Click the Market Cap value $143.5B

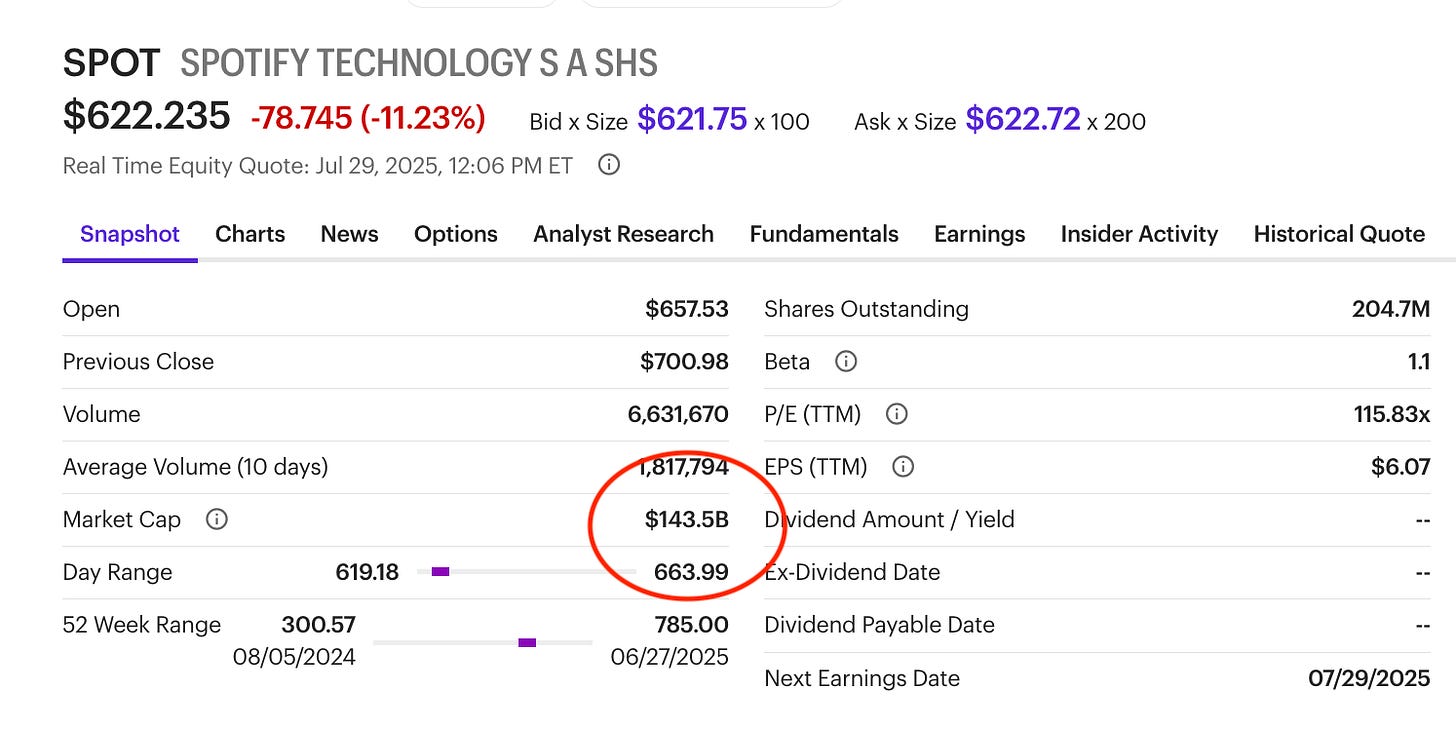coord(687,519)
